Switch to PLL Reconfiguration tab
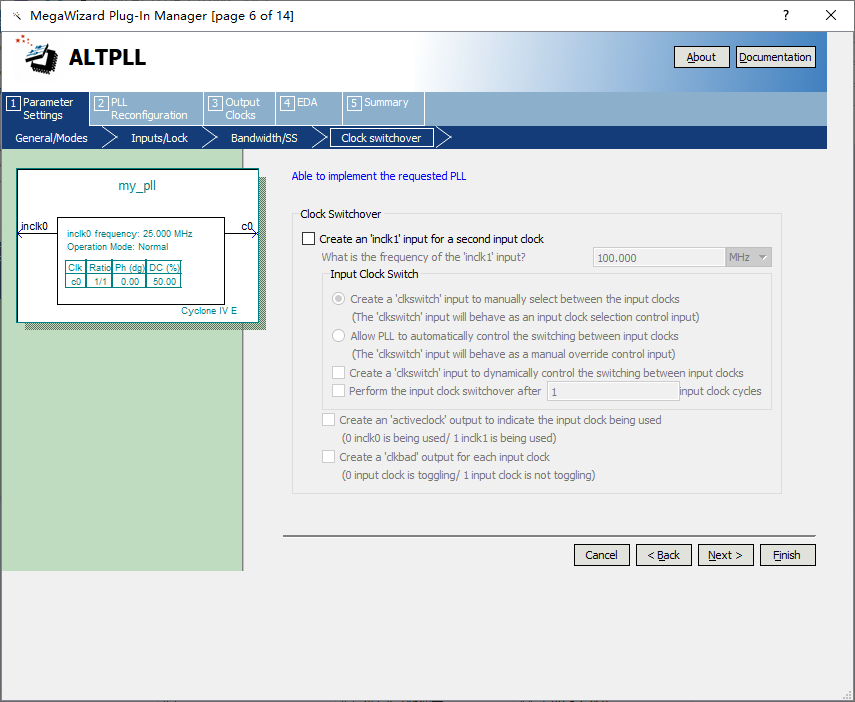The width and height of the screenshot is (855, 702). tap(145, 108)
